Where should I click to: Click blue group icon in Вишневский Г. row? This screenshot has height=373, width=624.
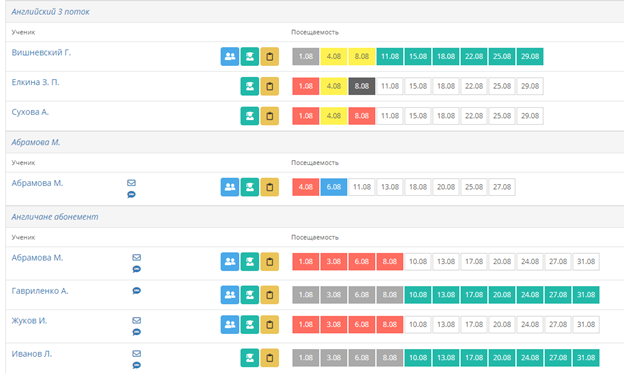[x=230, y=57]
